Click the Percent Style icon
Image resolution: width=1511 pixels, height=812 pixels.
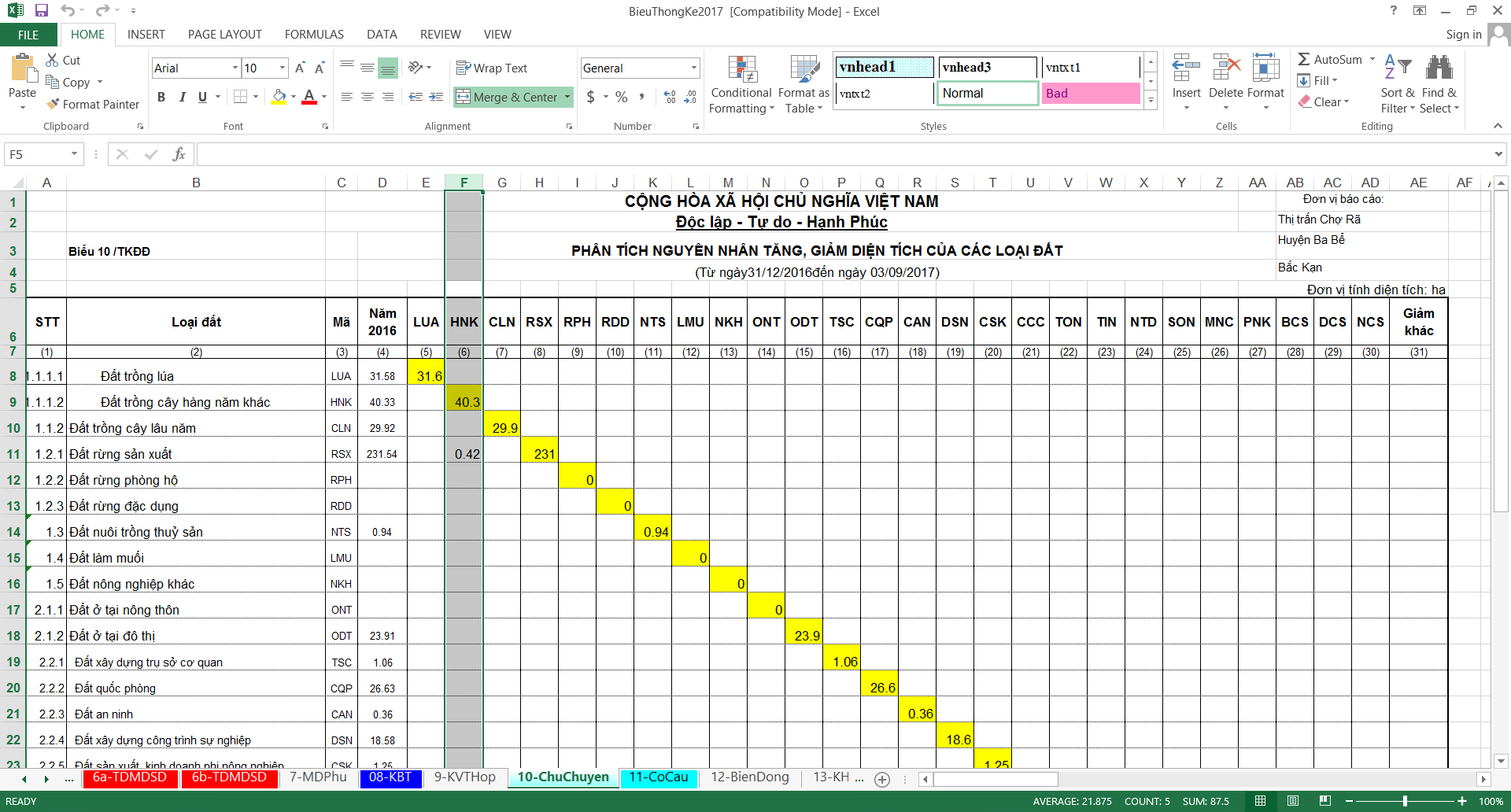pos(622,97)
